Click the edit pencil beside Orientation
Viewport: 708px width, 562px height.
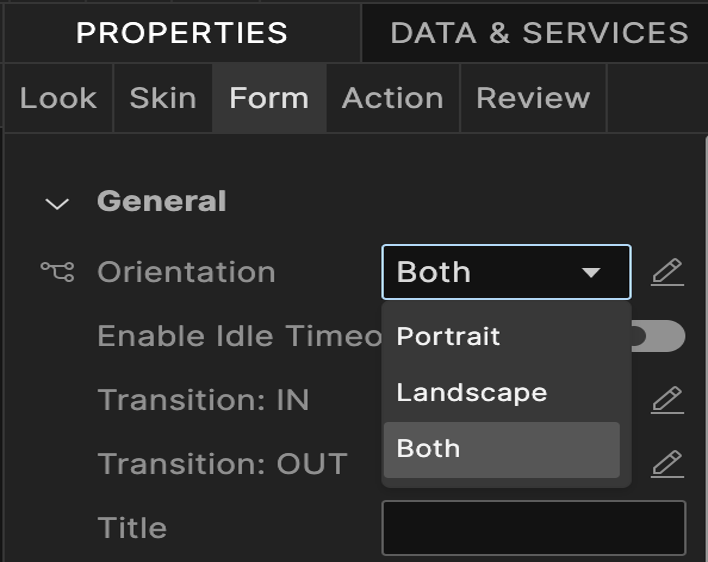[667, 272]
